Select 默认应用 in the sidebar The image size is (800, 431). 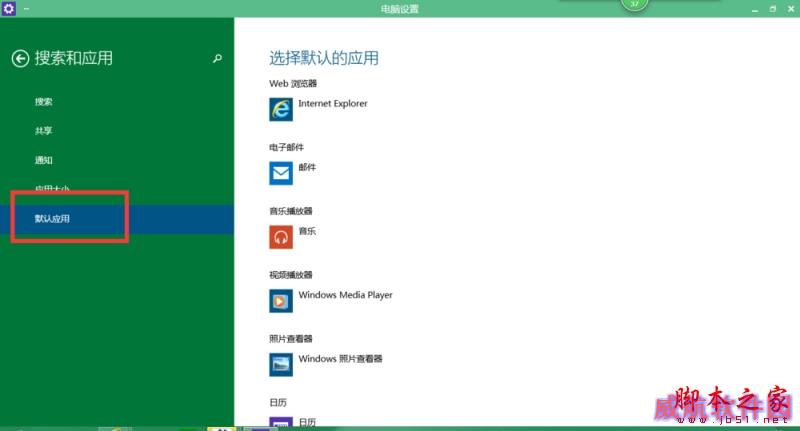(x=117, y=219)
